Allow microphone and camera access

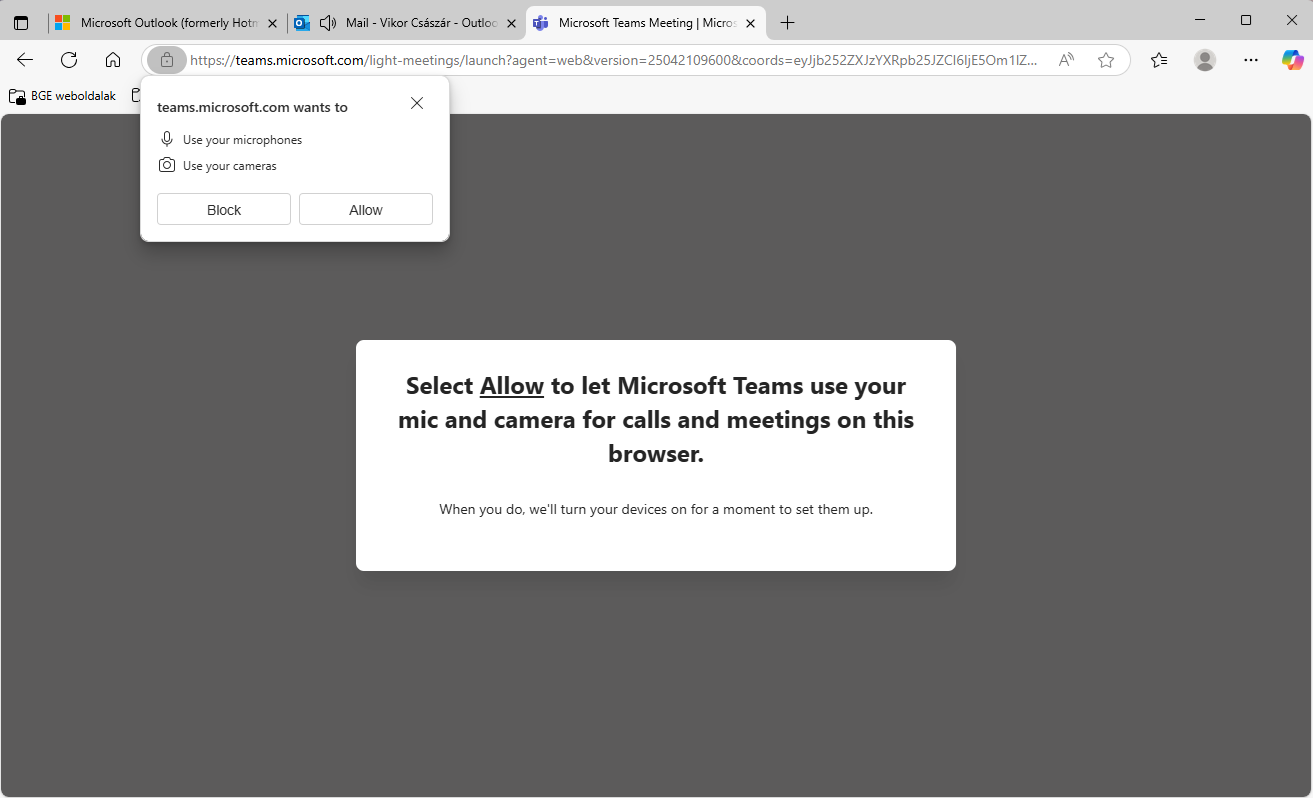366,210
